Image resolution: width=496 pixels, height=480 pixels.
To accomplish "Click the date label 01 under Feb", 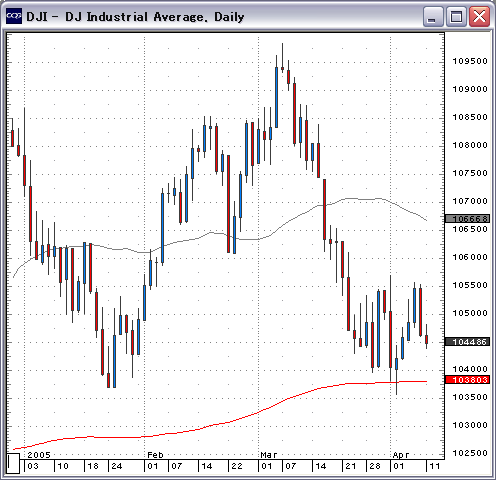I will pyautogui.click(x=153, y=466).
